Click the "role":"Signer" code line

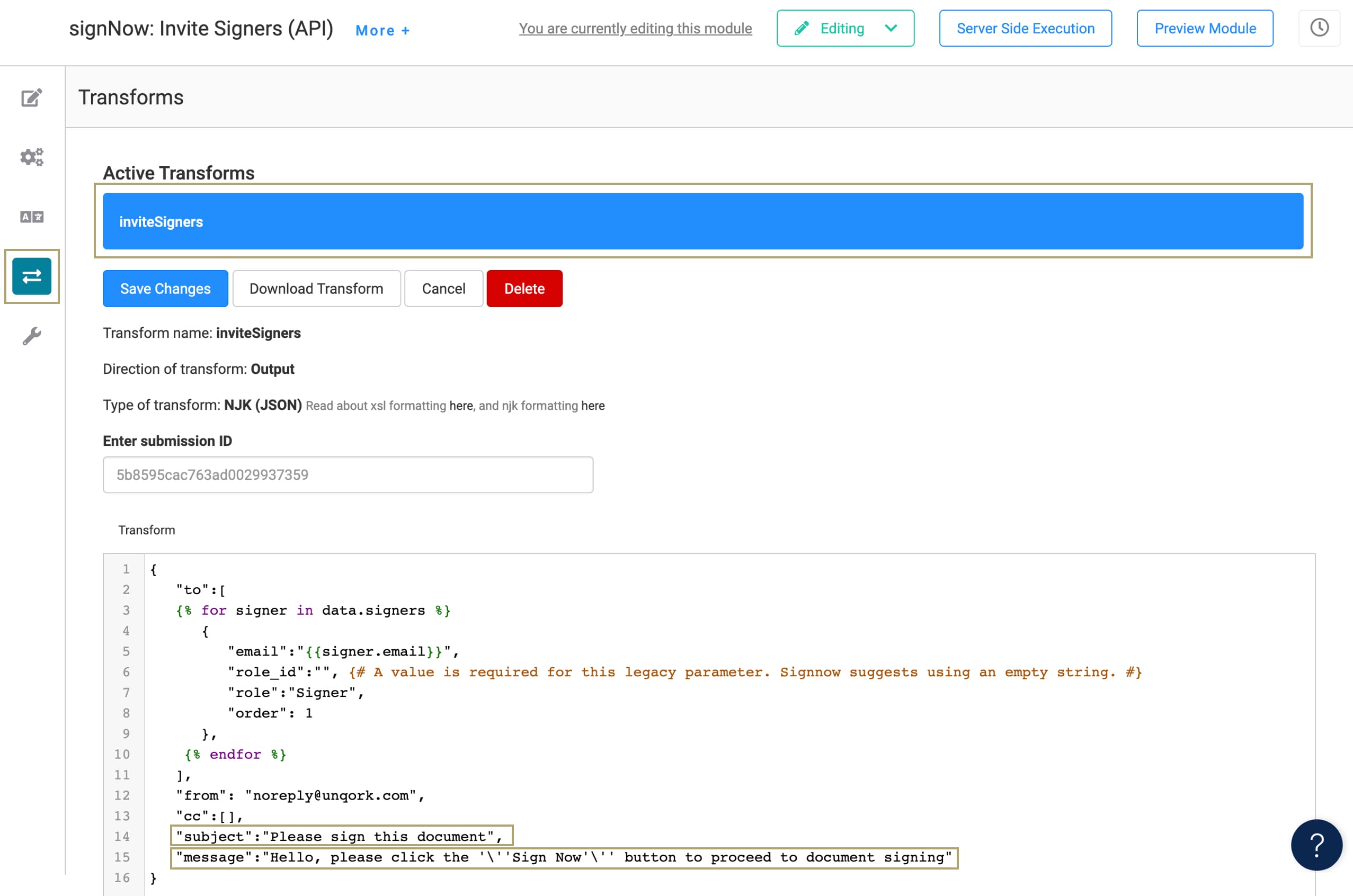tap(296, 693)
